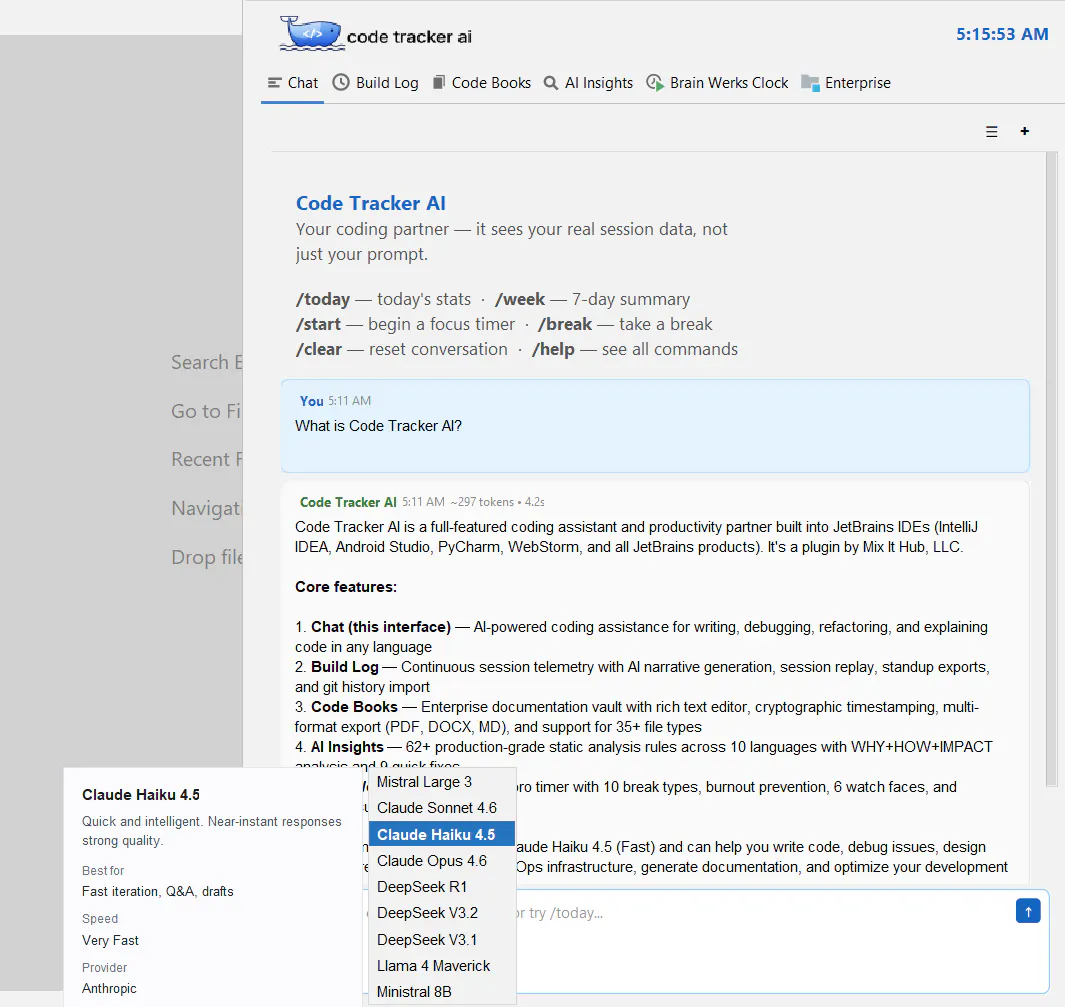The height and width of the screenshot is (1007, 1065).
Task: Switch to the Build Log tab
Action: click(376, 83)
